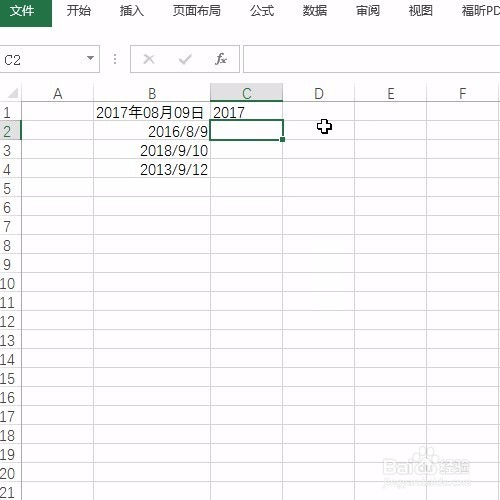Click the formula bar confirm checkmark icon
The height and width of the screenshot is (500, 500).
pyautogui.click(x=185, y=59)
